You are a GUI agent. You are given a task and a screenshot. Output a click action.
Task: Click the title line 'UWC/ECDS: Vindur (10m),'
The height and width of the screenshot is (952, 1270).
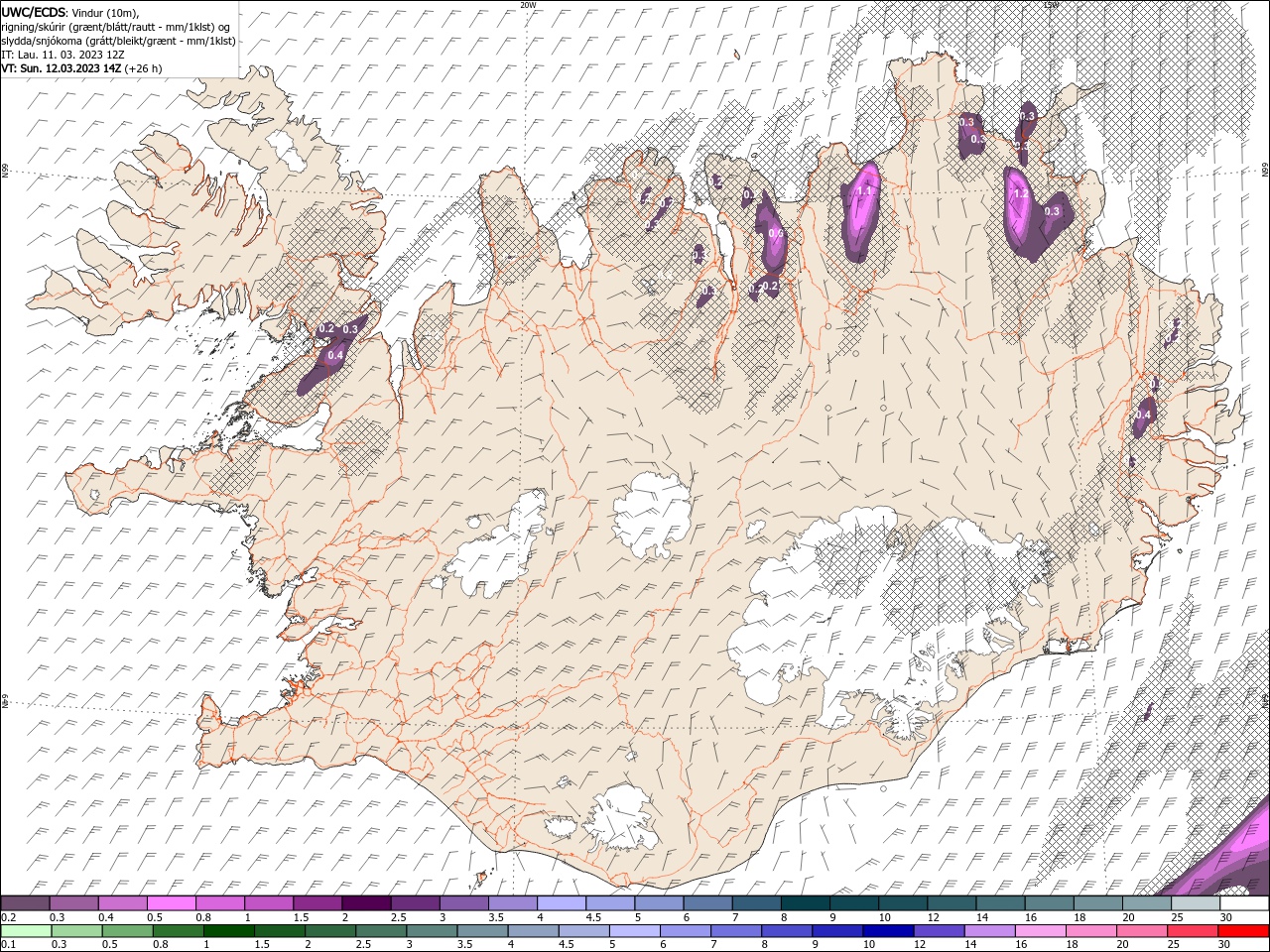[70, 12]
